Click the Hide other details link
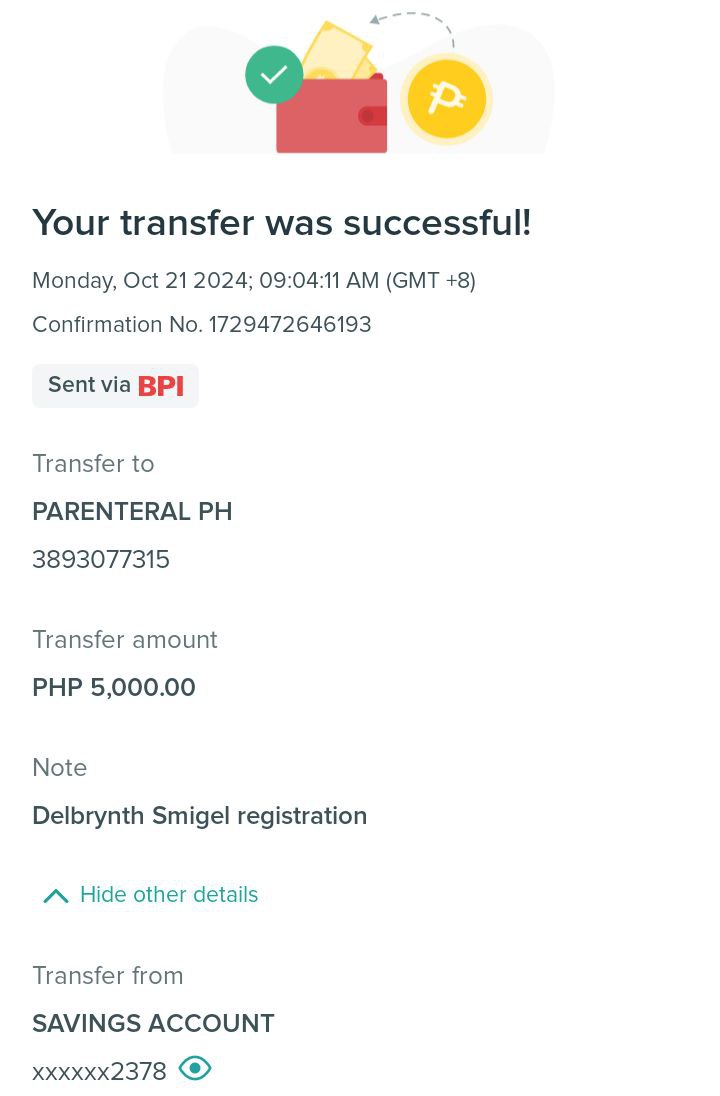 click(x=169, y=895)
